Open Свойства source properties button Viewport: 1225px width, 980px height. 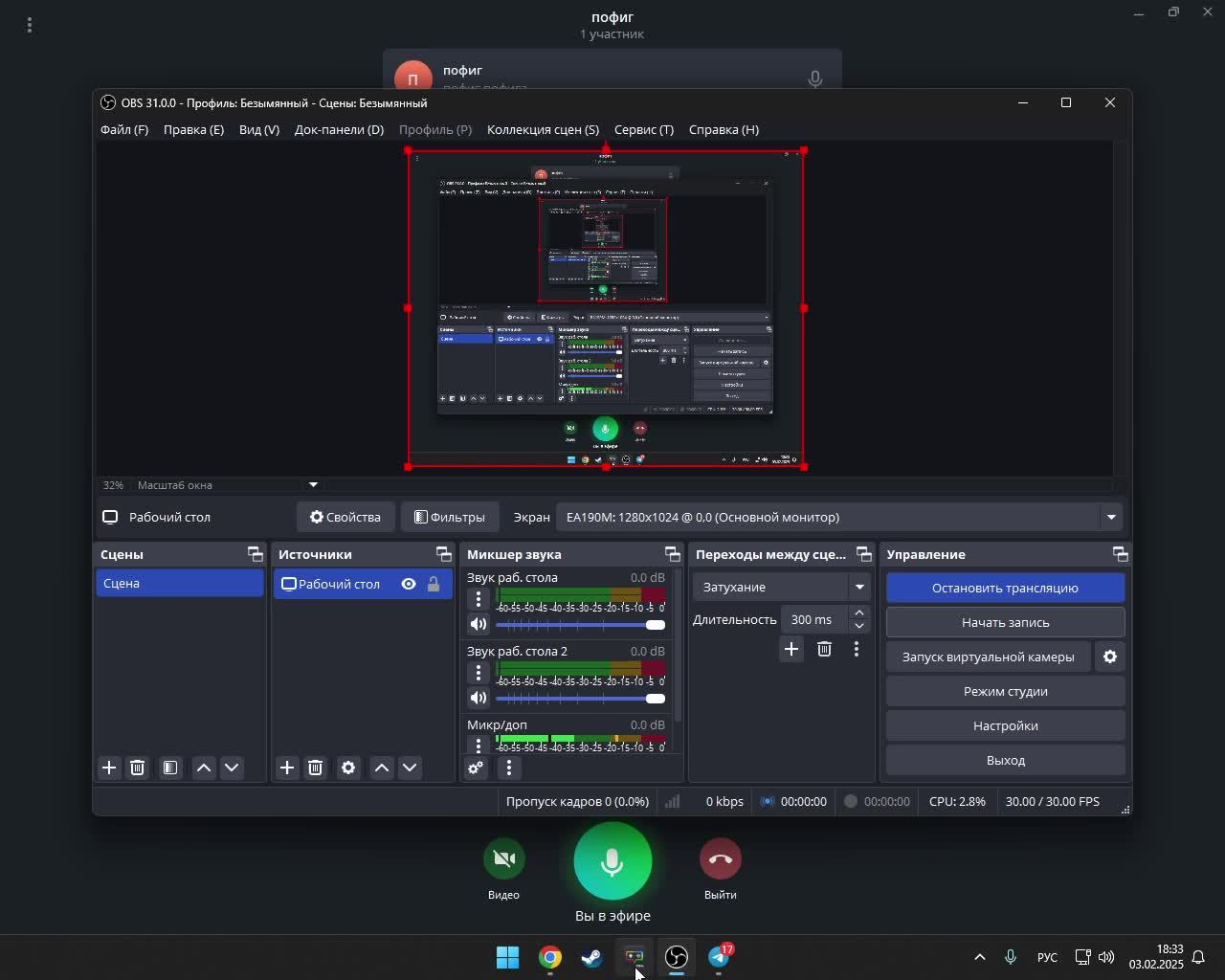pyautogui.click(x=345, y=517)
